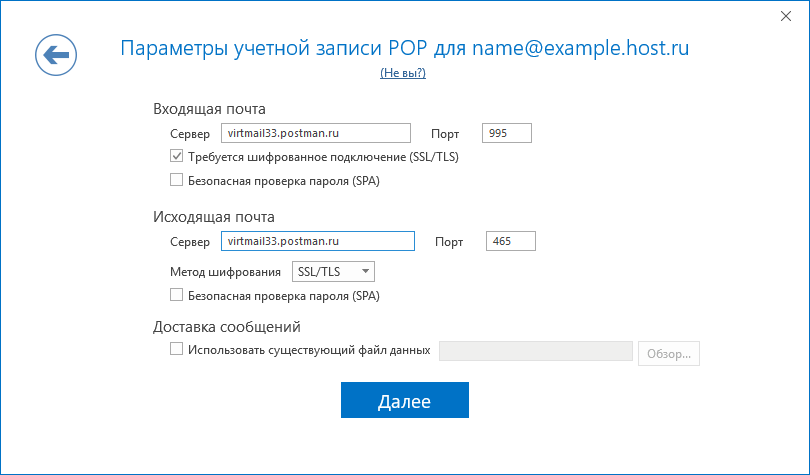Go back using the round arrow button

click(56, 55)
